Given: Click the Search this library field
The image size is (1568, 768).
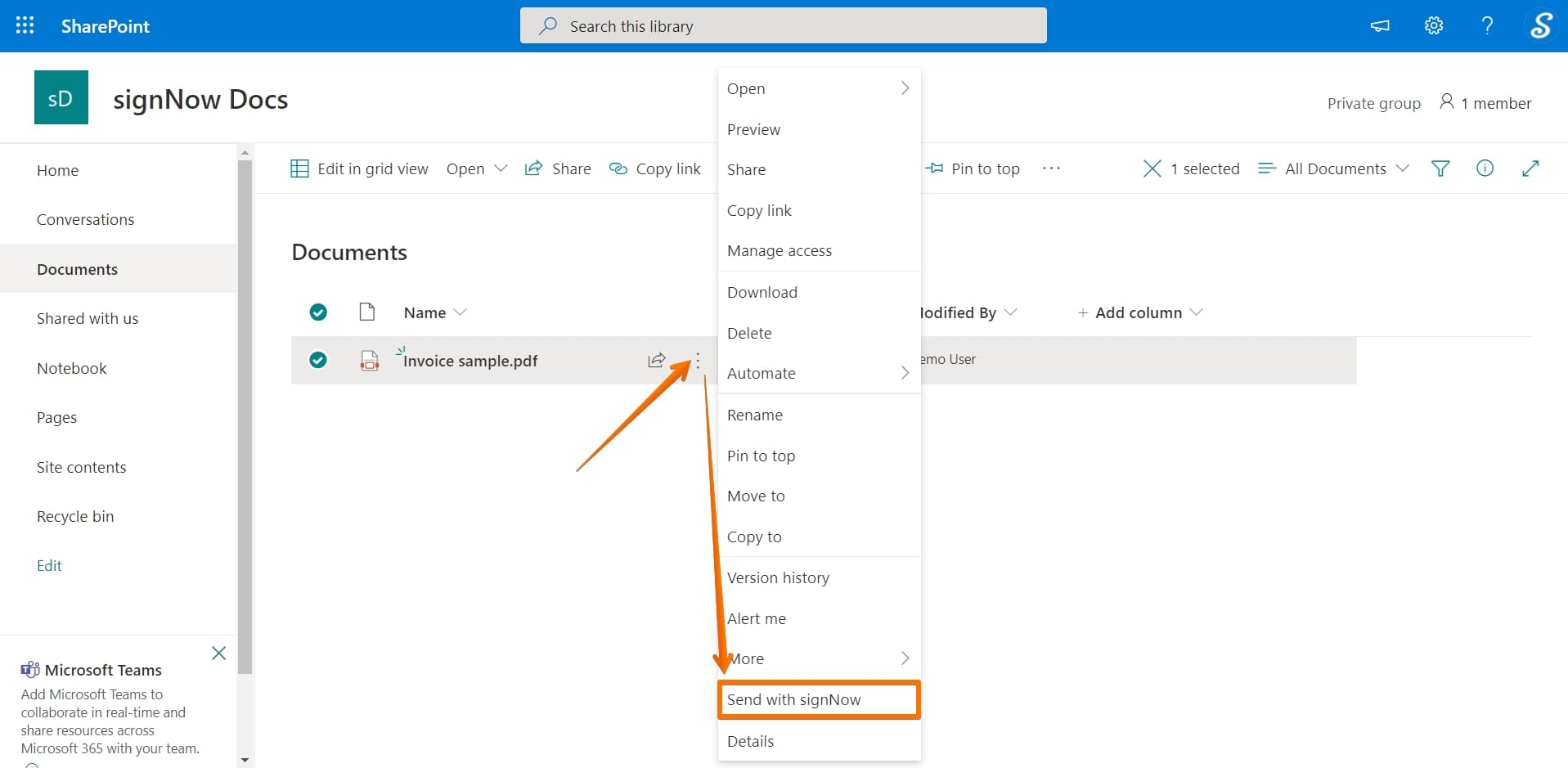Looking at the screenshot, I should [783, 25].
